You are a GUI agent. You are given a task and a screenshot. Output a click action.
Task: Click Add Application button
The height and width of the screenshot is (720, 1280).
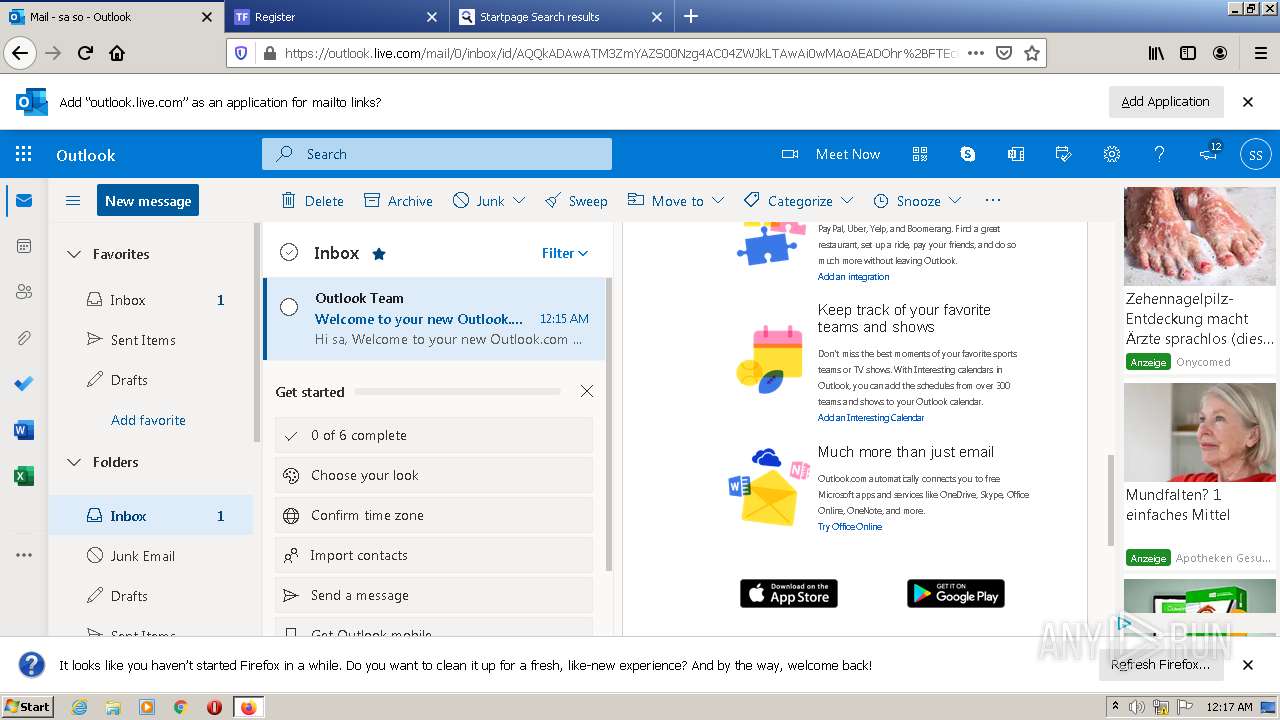tap(1165, 102)
